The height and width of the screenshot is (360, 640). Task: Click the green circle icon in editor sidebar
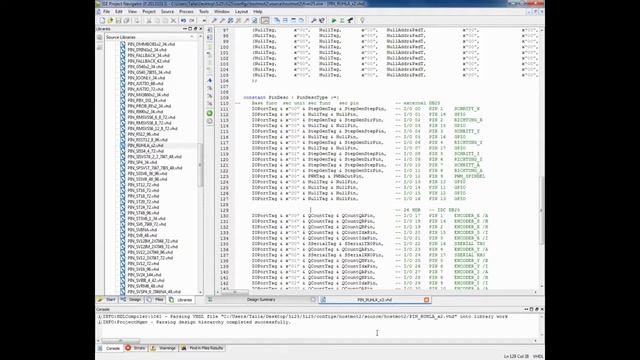210,113
